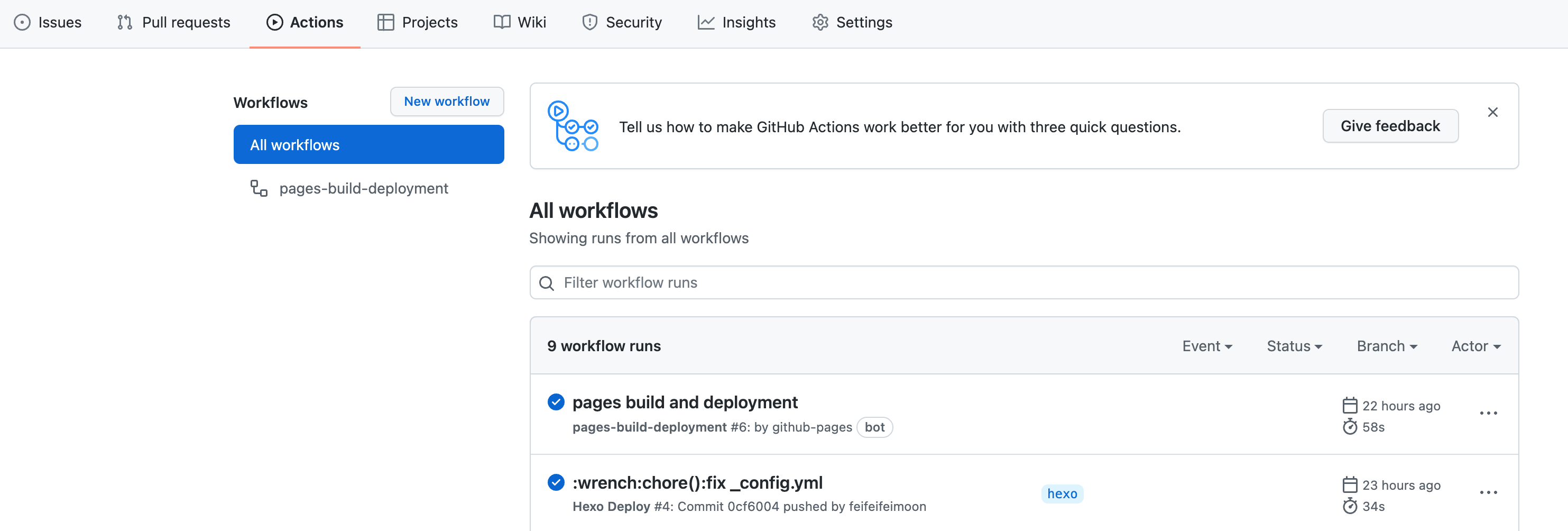This screenshot has height=531, width=1568.
Task: Open the three-dot menu for pages build run
Action: coord(1488,413)
